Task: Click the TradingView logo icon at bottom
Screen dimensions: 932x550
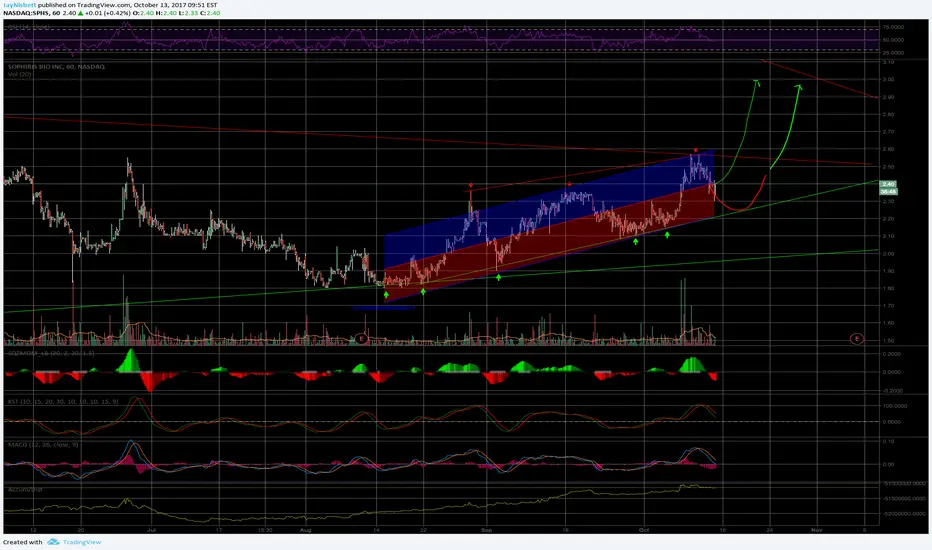Action: [x=53, y=542]
